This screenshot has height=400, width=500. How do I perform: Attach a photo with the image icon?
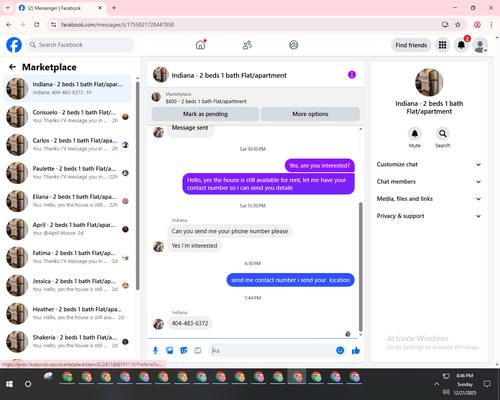[169, 350]
